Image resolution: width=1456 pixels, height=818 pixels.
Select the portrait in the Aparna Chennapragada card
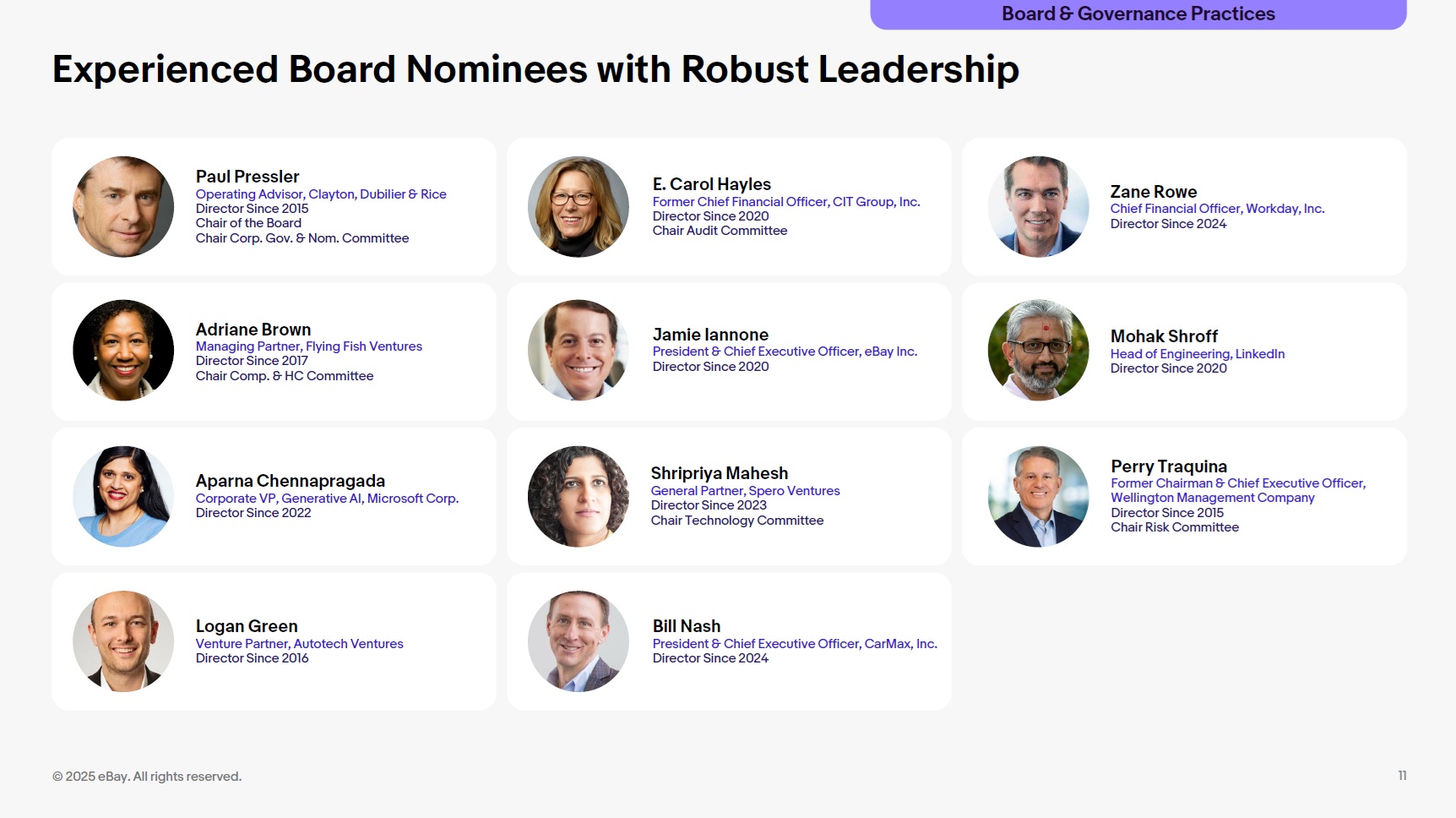[123, 497]
